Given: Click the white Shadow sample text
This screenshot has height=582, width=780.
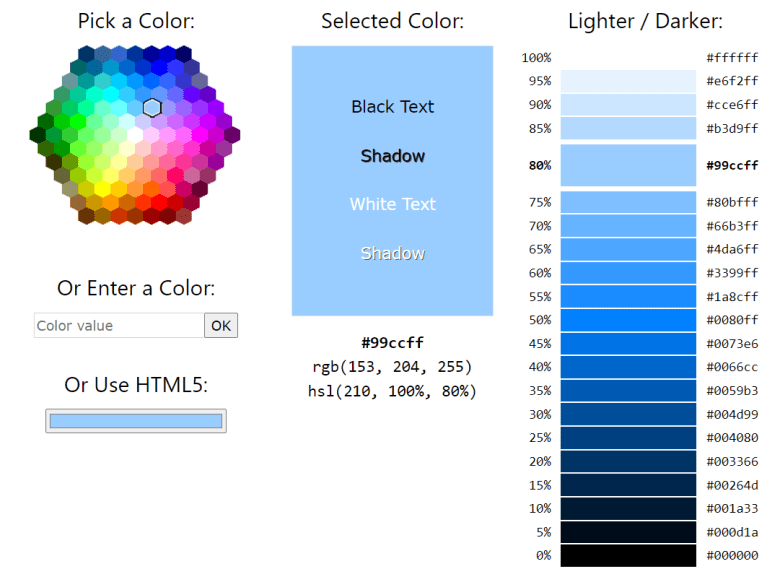Looking at the screenshot, I should (x=392, y=254).
